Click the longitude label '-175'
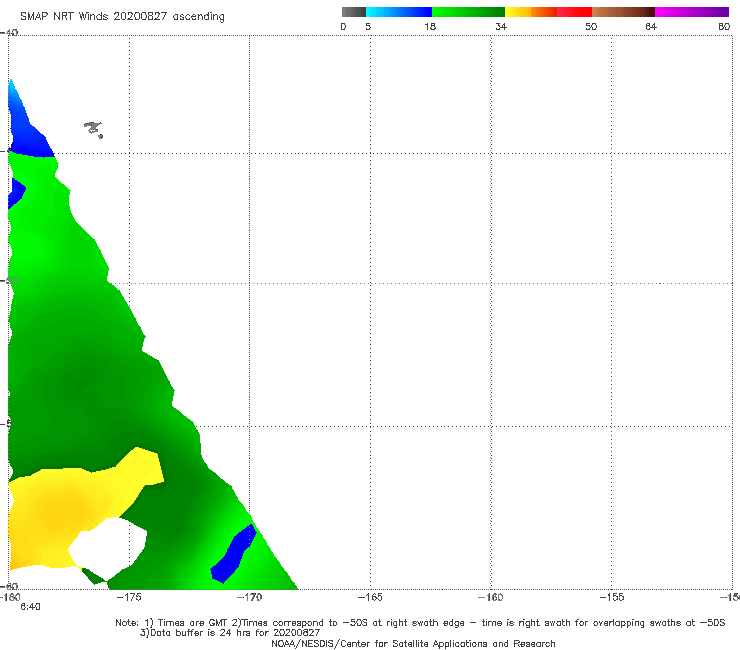Viewport: 740px width, 650px height. (x=129, y=597)
